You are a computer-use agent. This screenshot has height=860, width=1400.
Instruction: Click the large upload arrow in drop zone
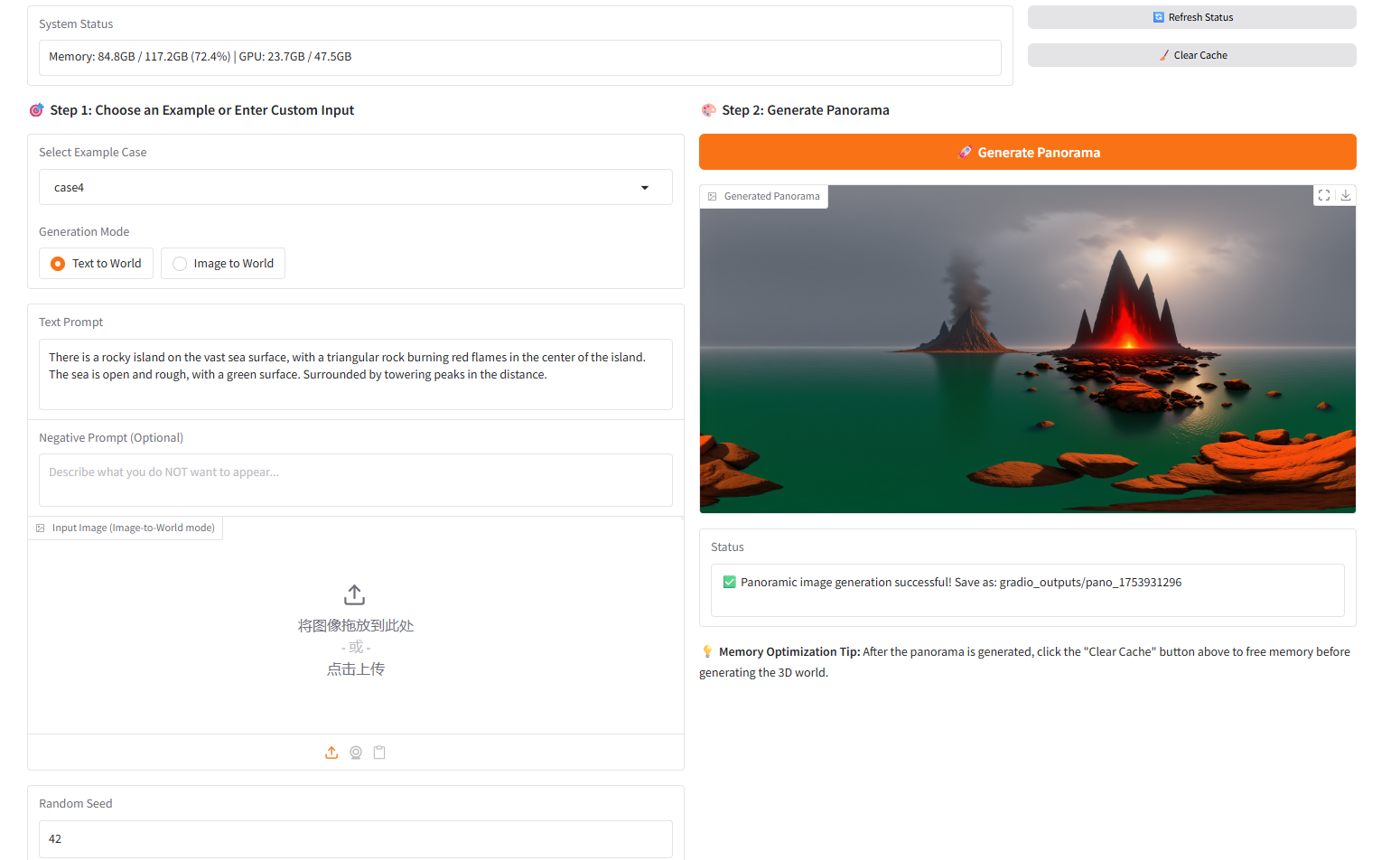(x=355, y=594)
